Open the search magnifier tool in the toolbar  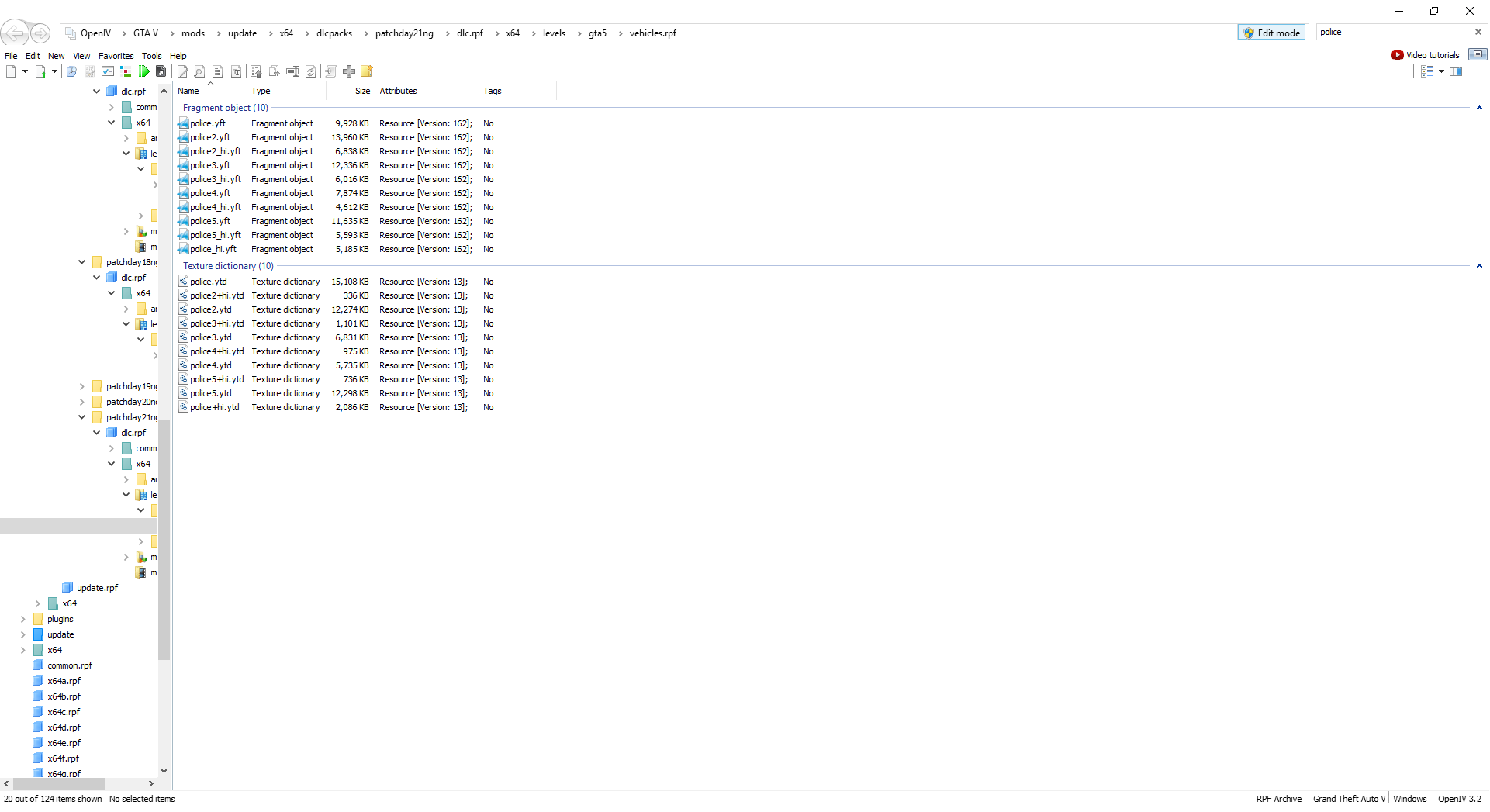click(71, 71)
